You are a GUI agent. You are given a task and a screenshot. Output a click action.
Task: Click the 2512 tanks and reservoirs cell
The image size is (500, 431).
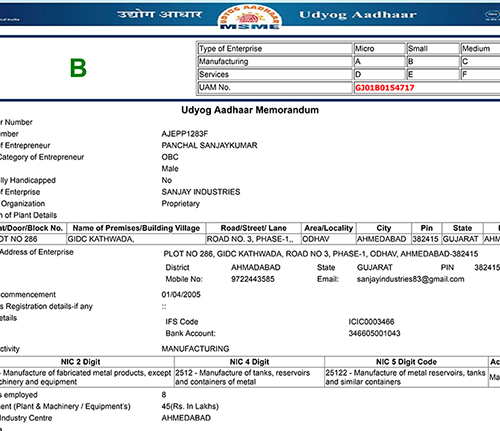coord(249,377)
